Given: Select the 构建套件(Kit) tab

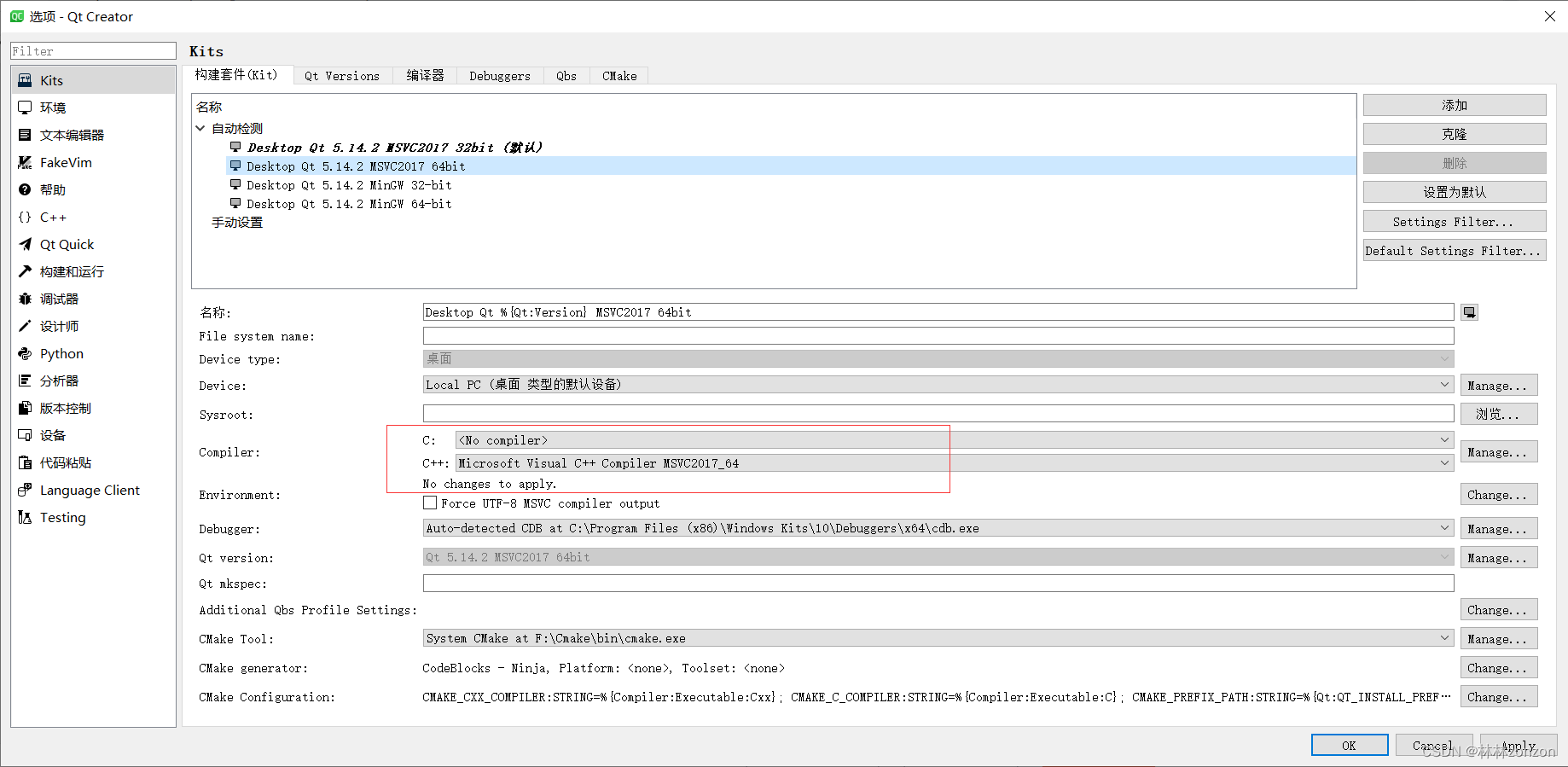Looking at the screenshot, I should click(x=237, y=75).
